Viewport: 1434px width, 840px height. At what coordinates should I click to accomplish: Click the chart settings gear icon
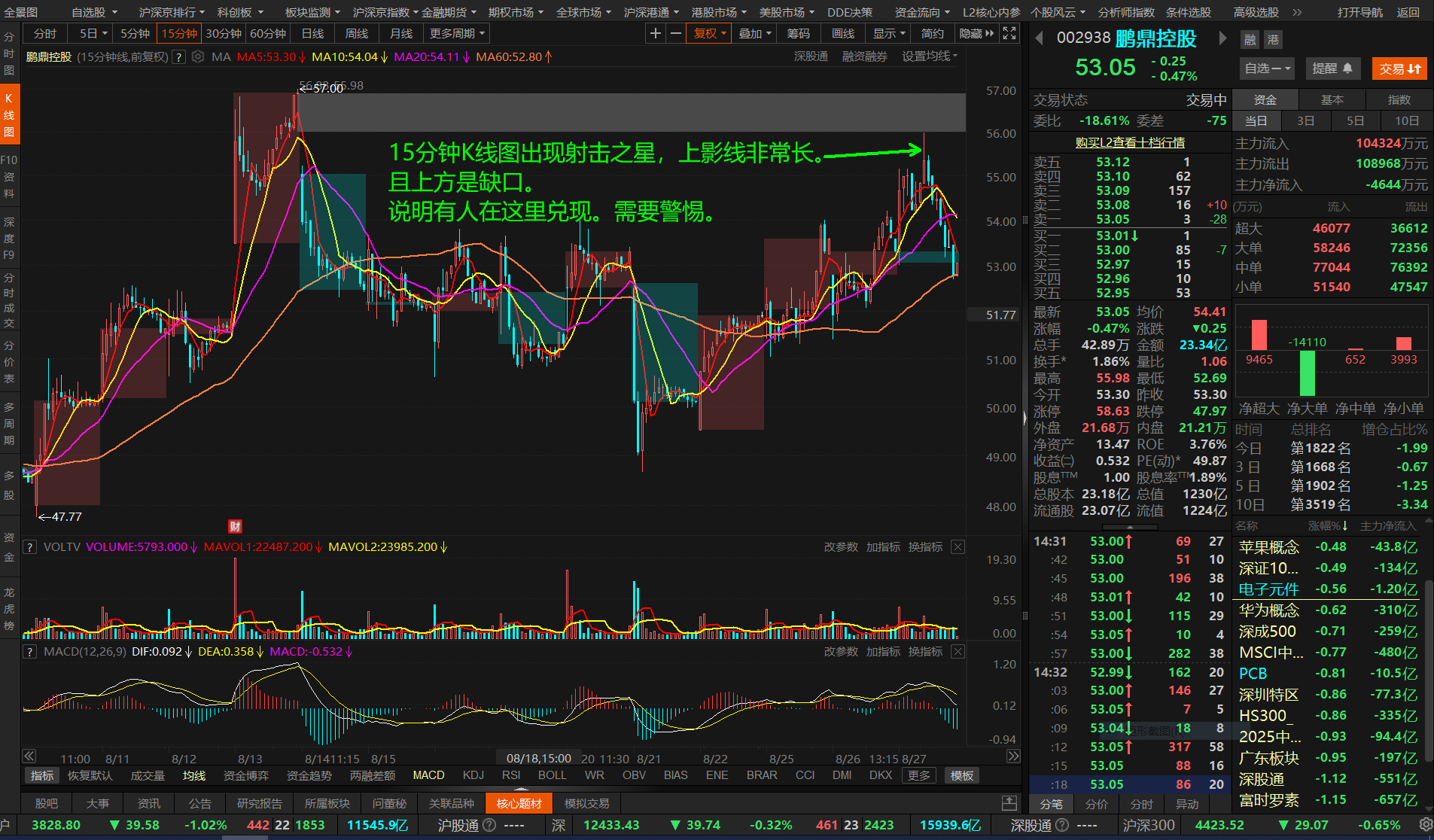point(198,56)
